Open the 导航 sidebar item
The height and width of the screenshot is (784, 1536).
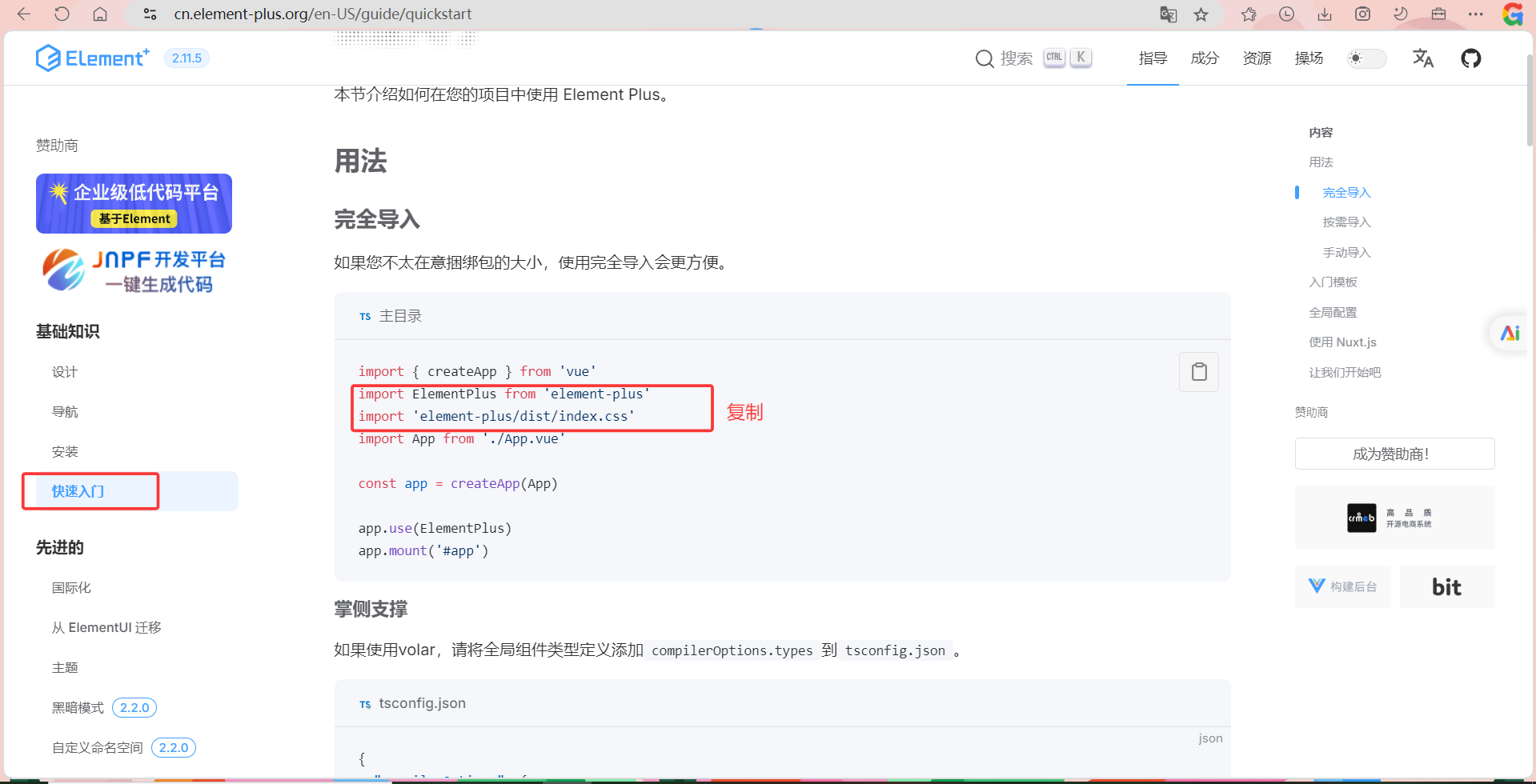[x=65, y=411]
